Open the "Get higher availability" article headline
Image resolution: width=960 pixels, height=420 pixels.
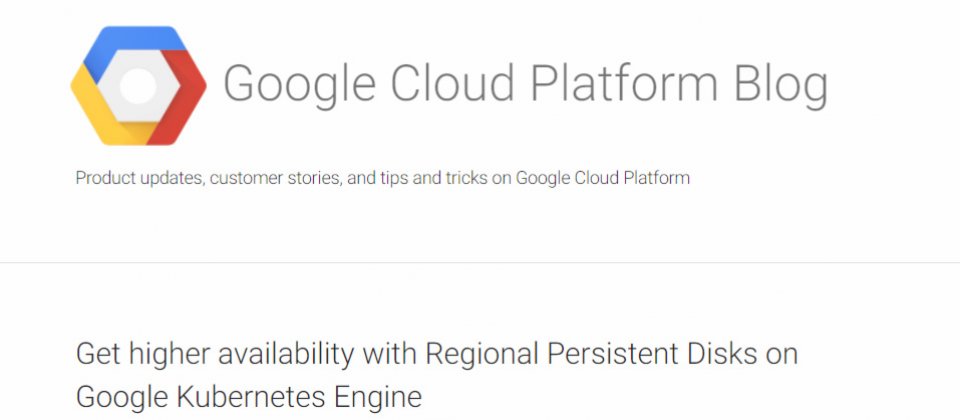point(437,375)
